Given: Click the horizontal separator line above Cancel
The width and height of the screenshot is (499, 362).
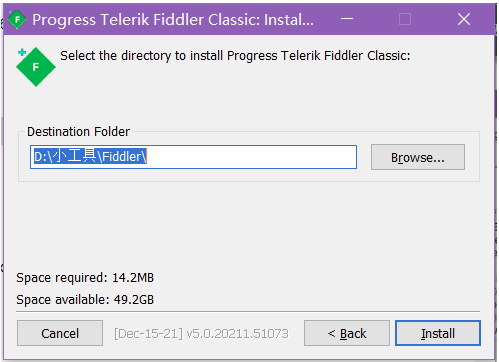Looking at the screenshot, I should coord(248,312).
